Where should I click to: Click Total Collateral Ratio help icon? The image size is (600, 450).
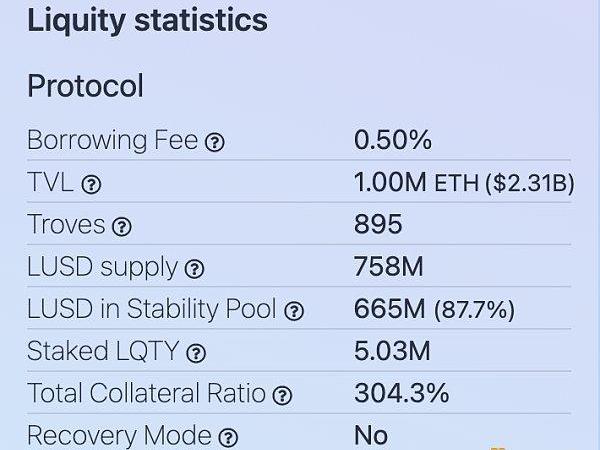(x=283, y=395)
